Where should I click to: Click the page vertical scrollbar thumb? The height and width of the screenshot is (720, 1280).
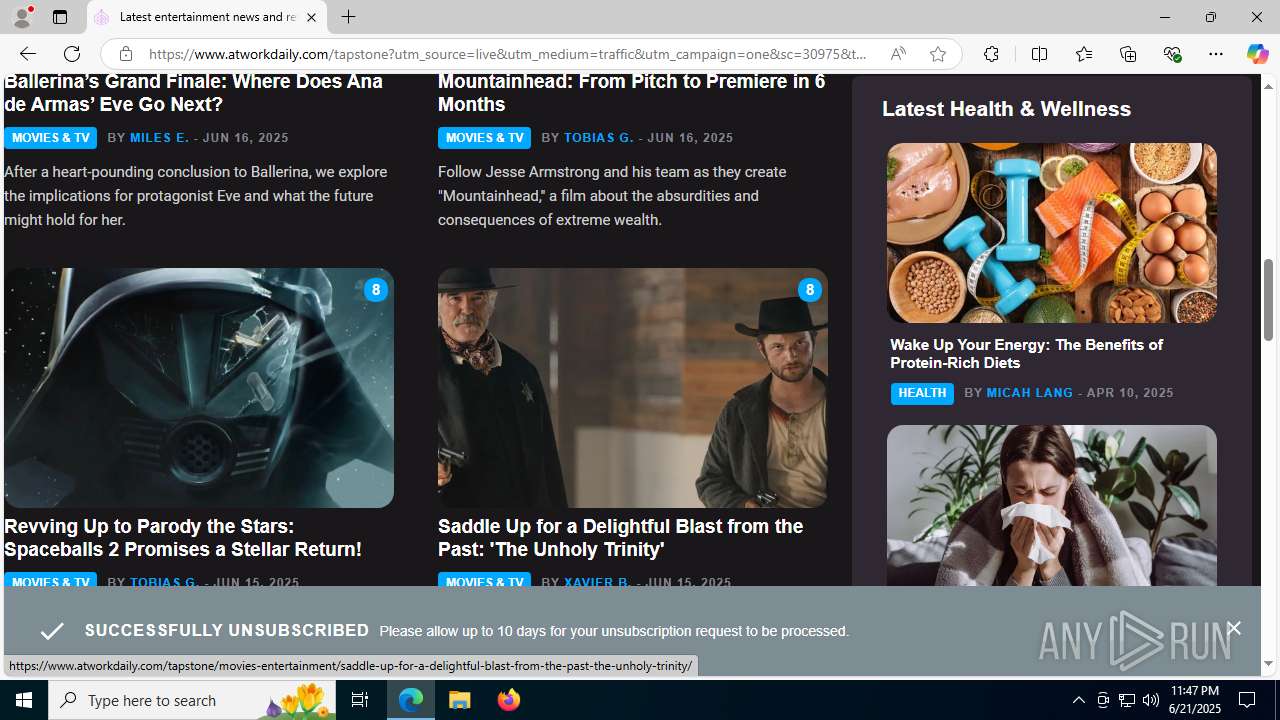[1269, 300]
